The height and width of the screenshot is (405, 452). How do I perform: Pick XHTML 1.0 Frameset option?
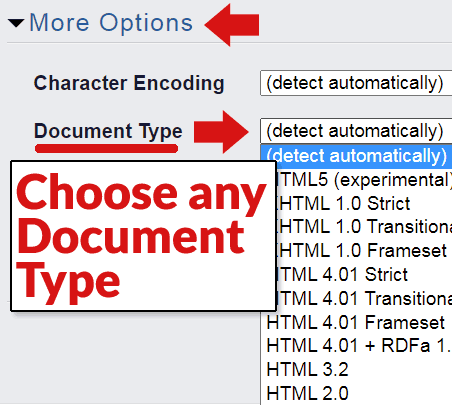pos(364,251)
